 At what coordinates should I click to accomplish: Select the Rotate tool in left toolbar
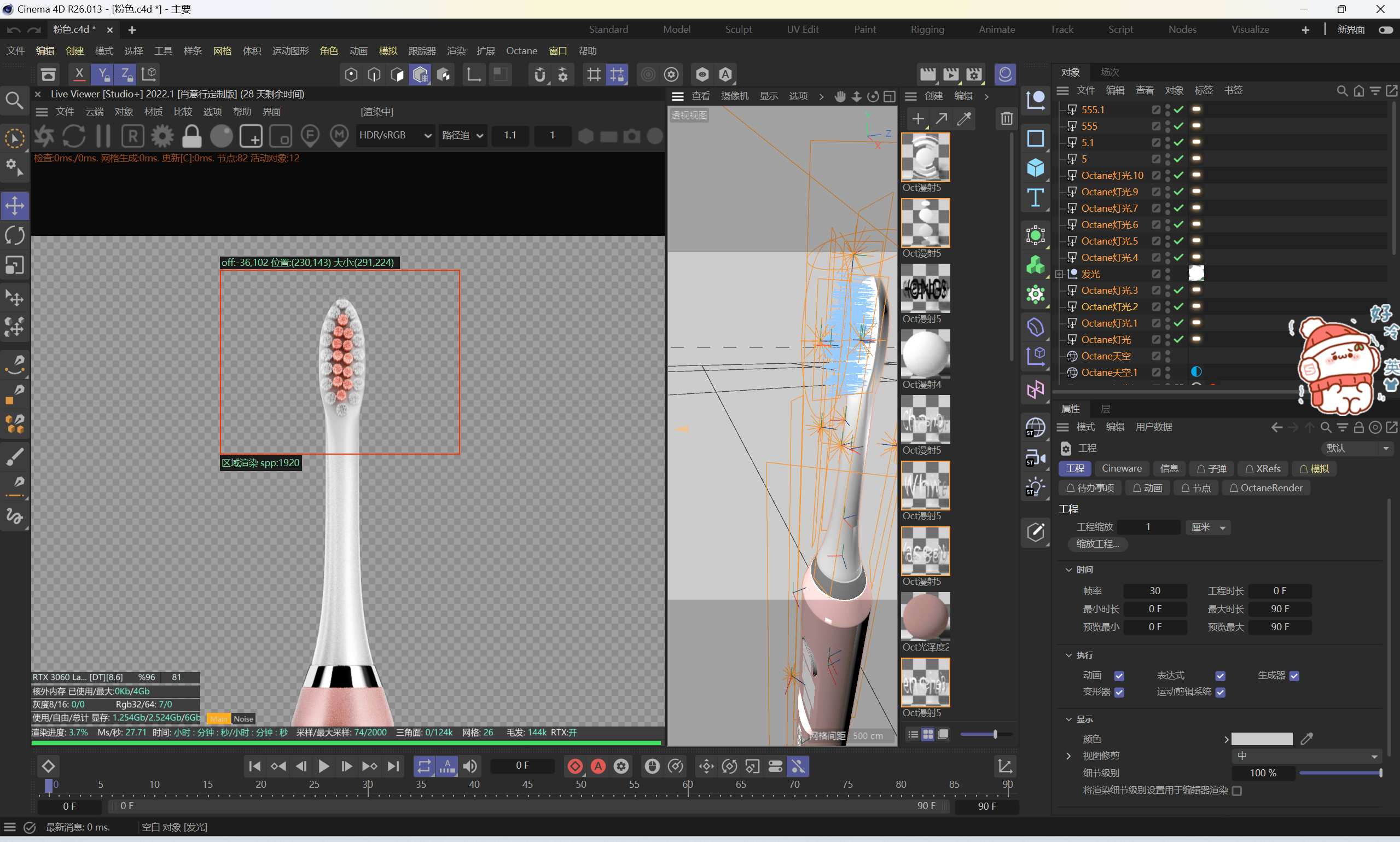pyautogui.click(x=15, y=235)
